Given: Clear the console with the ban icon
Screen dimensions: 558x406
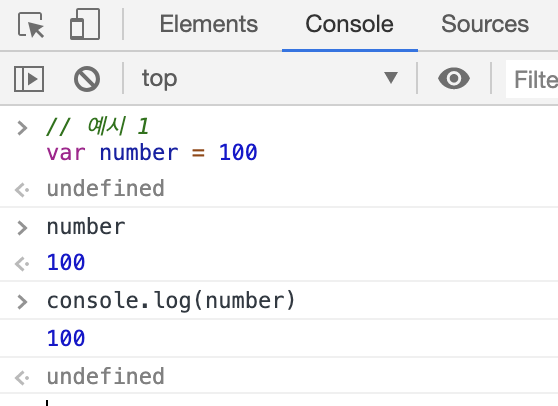Looking at the screenshot, I should 87,79.
